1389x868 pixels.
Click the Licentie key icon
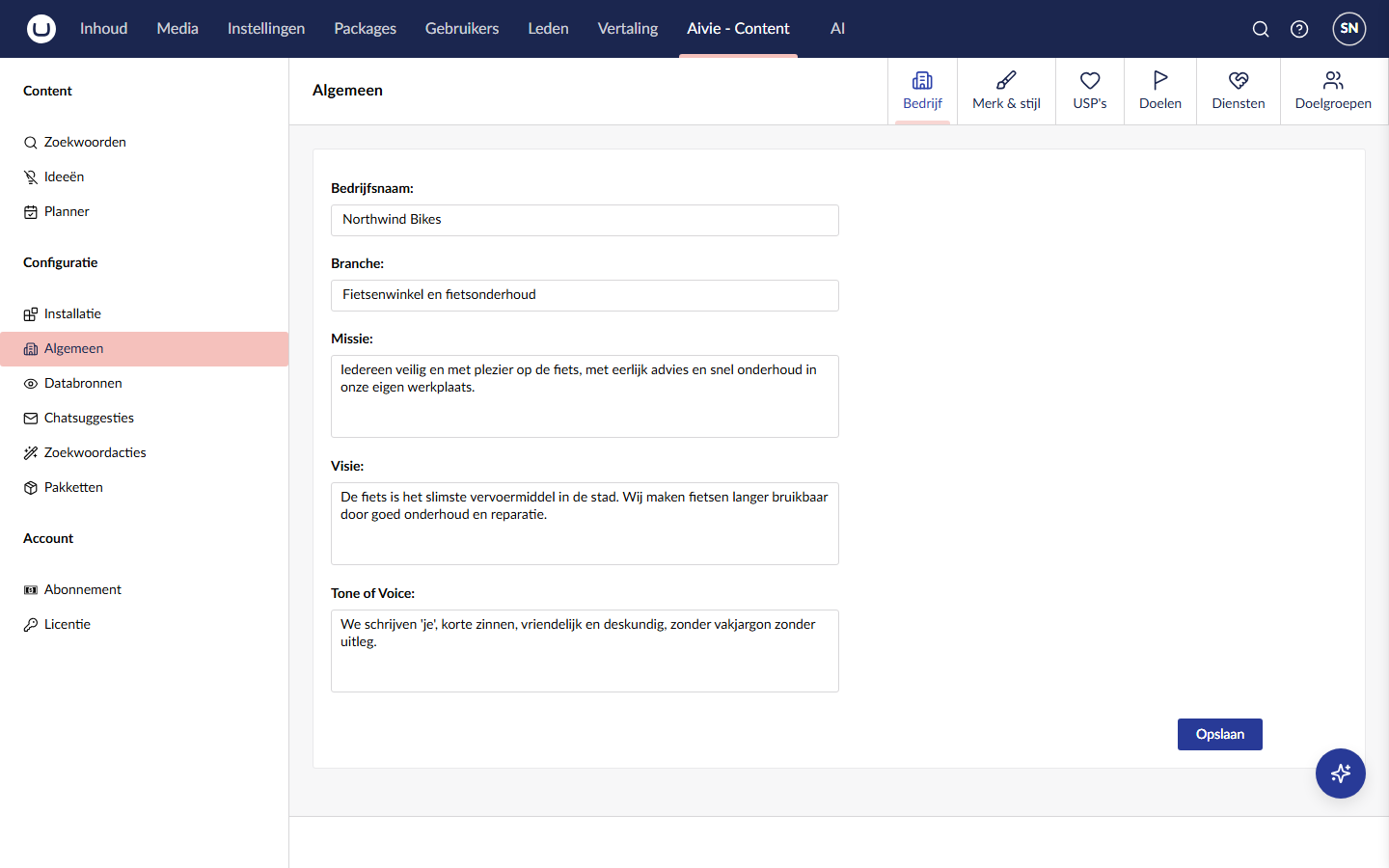click(x=31, y=625)
